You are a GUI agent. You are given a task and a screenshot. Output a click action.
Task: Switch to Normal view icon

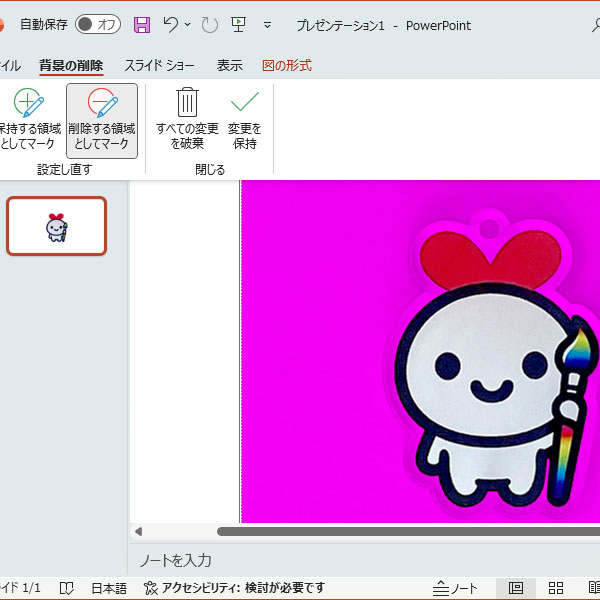pyautogui.click(x=516, y=588)
